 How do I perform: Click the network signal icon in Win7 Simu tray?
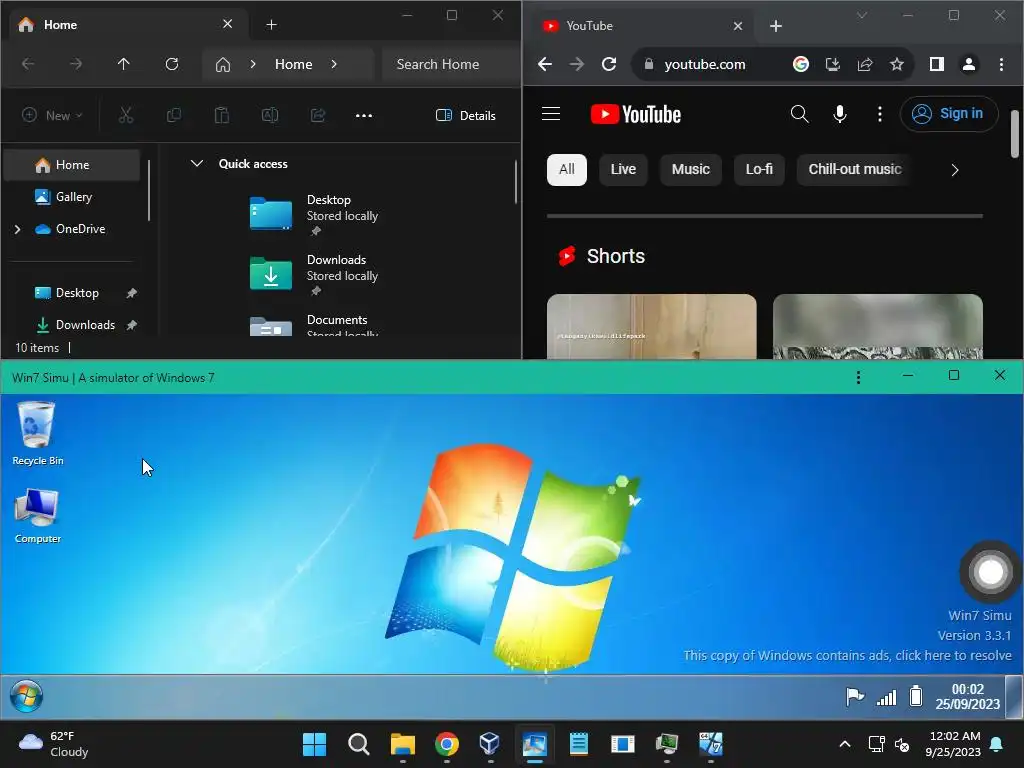[886, 697]
